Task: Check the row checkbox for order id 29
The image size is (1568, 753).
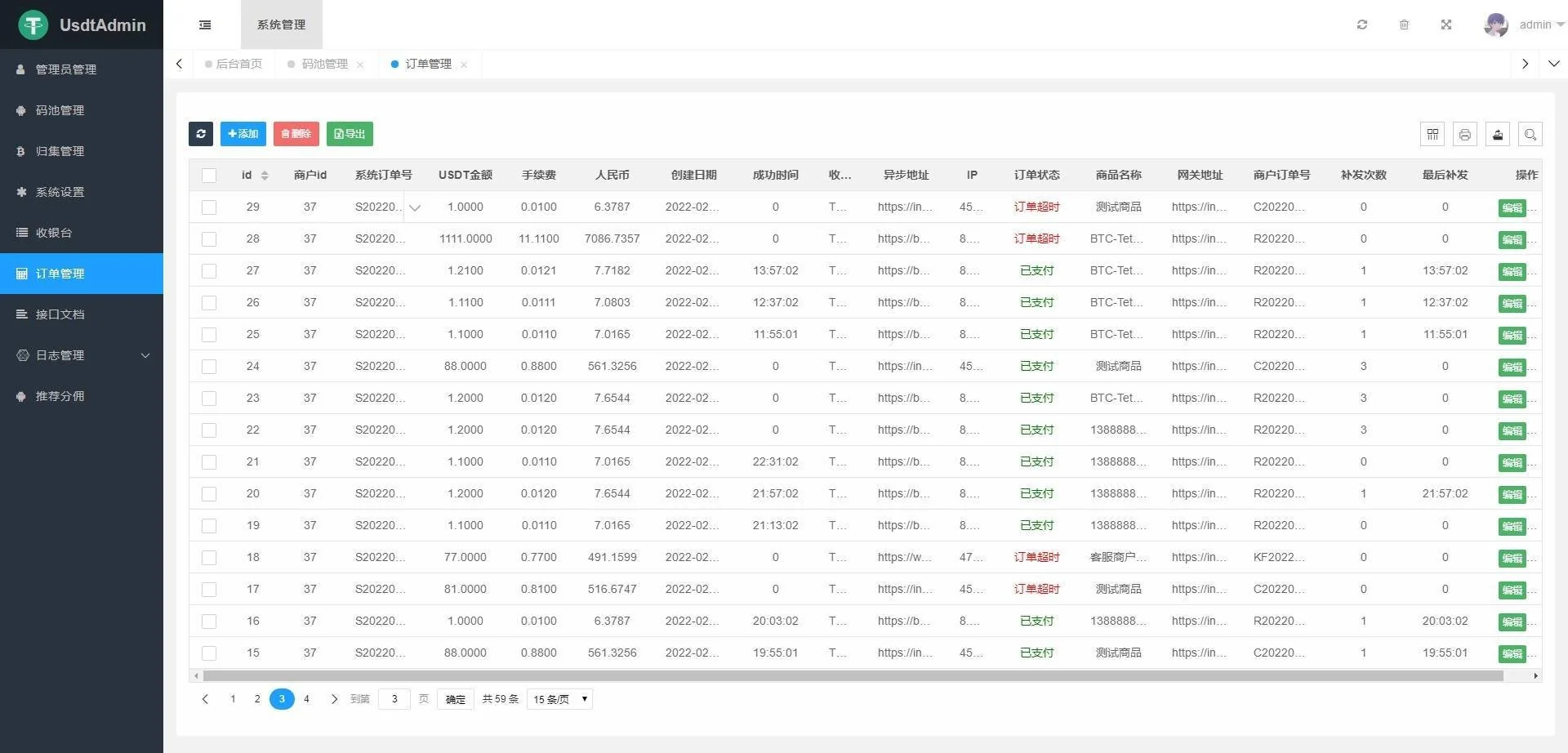Action: (x=208, y=207)
